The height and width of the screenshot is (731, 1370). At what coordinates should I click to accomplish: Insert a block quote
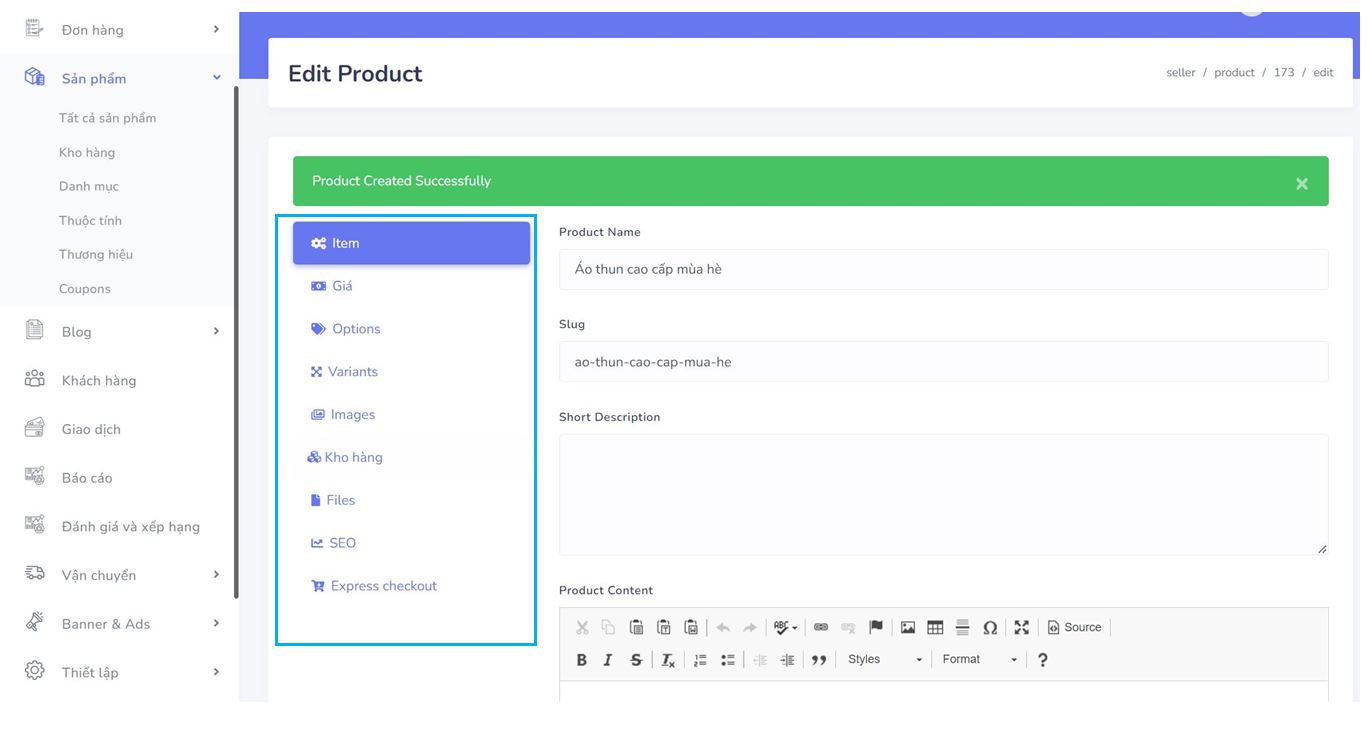(x=819, y=660)
